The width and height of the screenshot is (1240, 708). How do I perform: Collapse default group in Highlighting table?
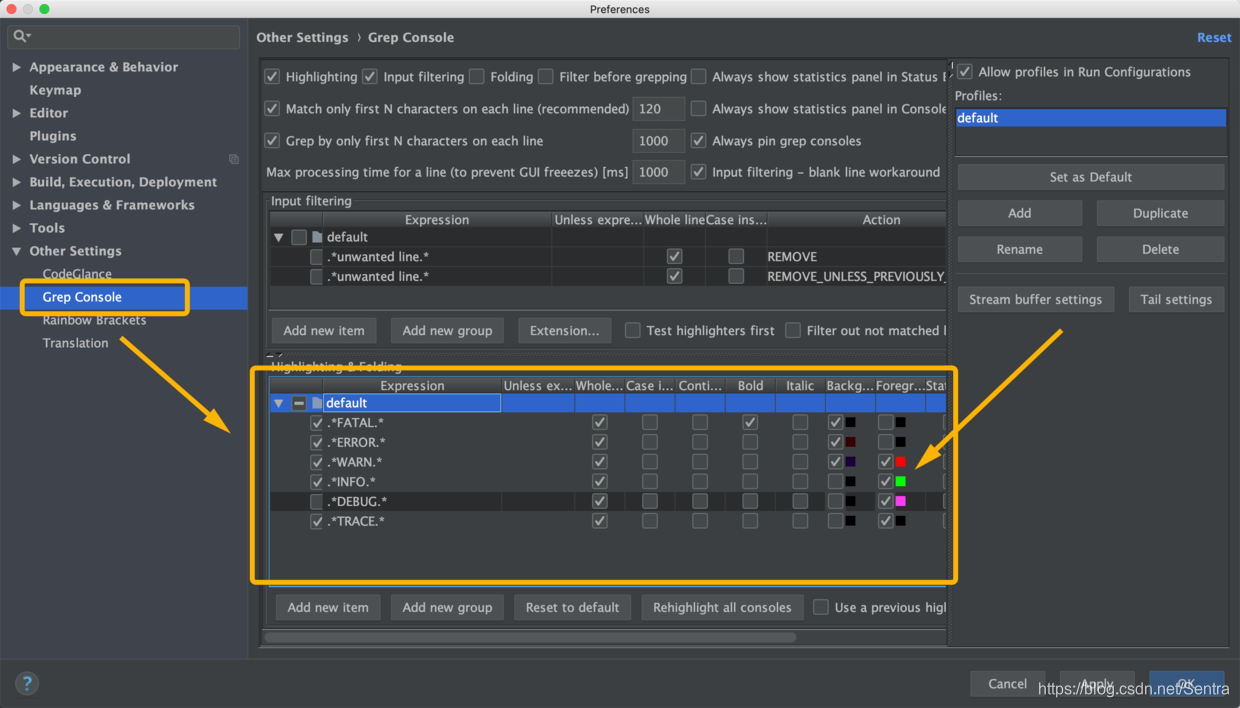pyautogui.click(x=279, y=404)
